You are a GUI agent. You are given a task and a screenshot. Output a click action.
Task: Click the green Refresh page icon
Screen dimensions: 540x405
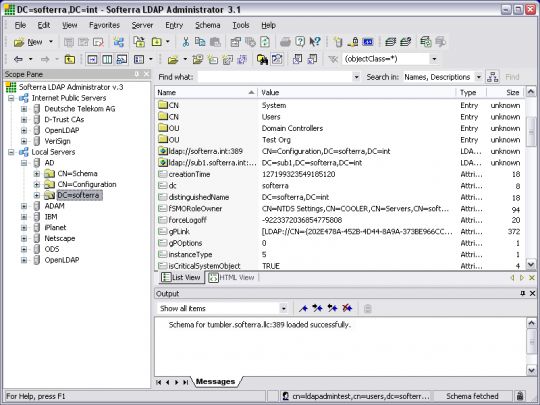[265, 42]
